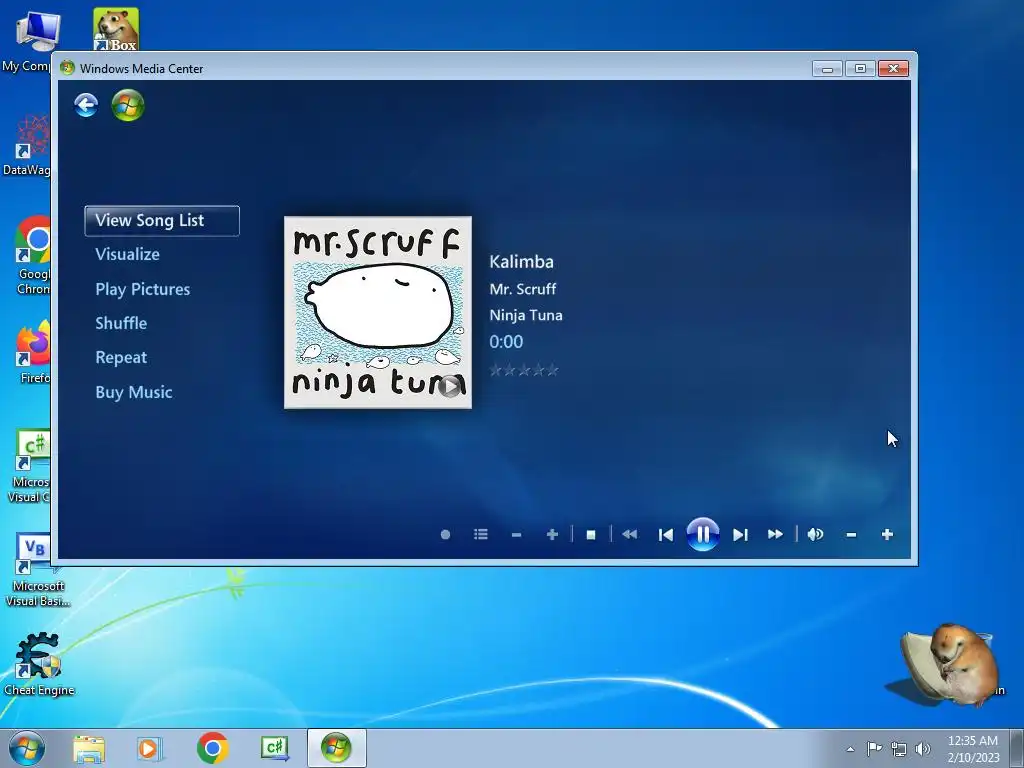
Task: Fast forward the current track
Action: (775, 534)
